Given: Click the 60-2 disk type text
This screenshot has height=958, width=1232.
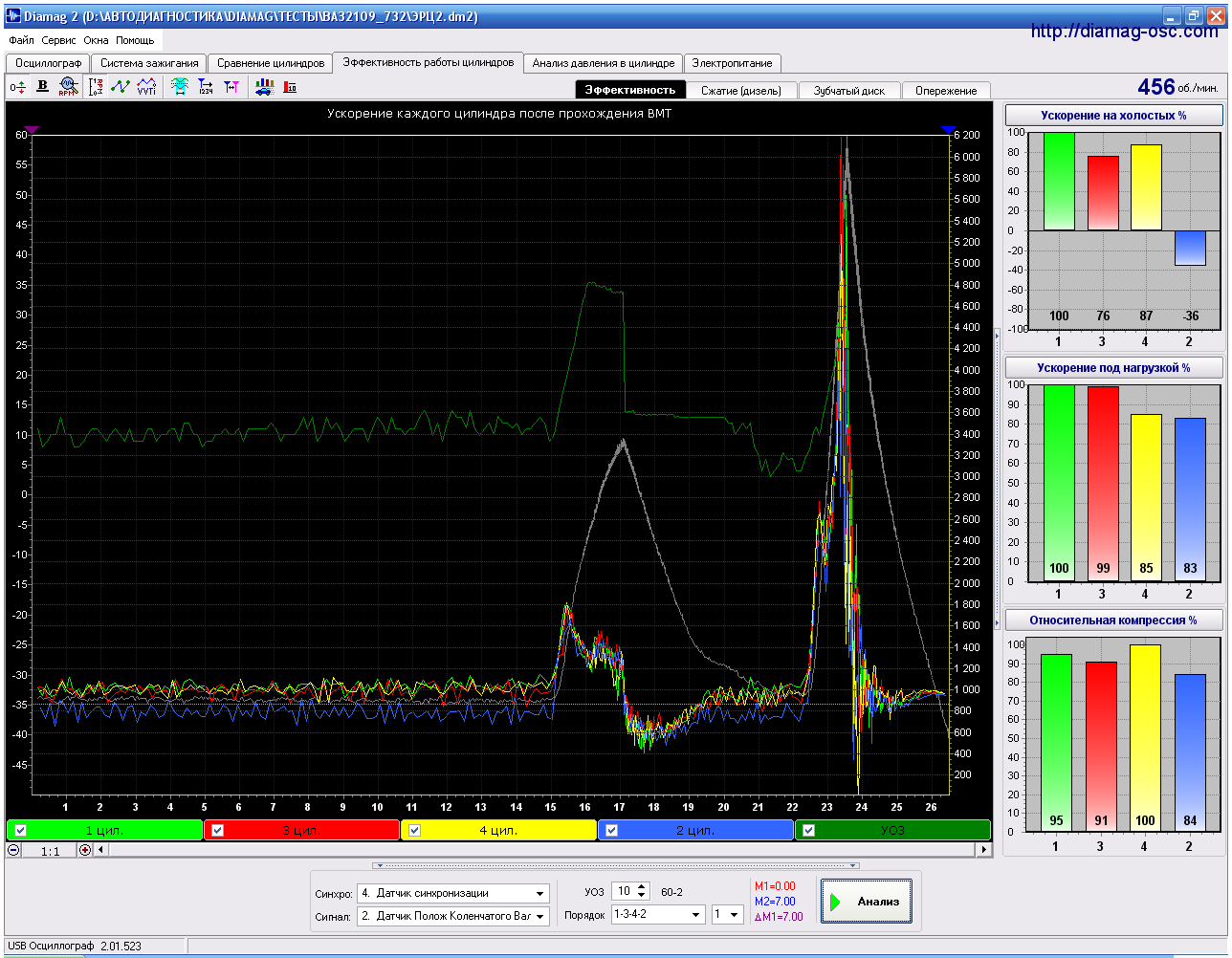Looking at the screenshot, I should [671, 892].
